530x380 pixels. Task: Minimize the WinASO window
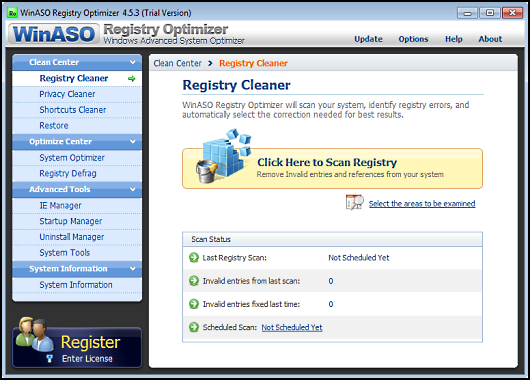coord(467,13)
